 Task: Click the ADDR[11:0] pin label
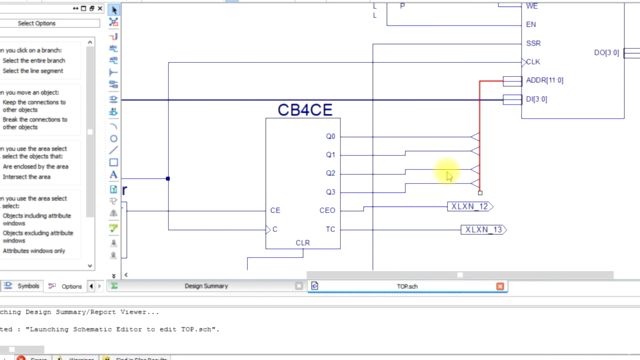(544, 80)
